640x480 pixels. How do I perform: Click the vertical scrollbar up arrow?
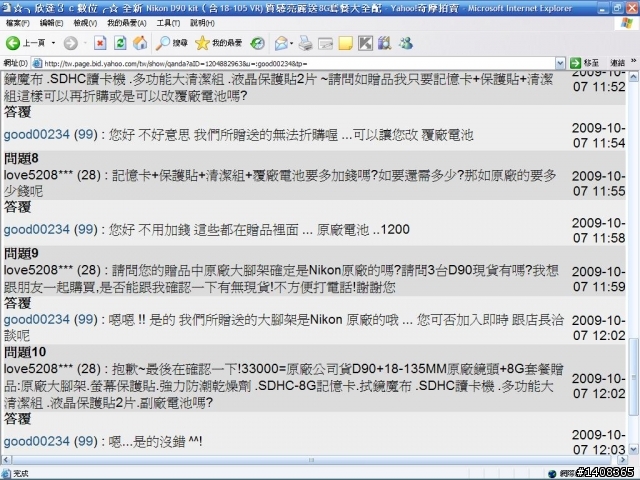click(633, 77)
